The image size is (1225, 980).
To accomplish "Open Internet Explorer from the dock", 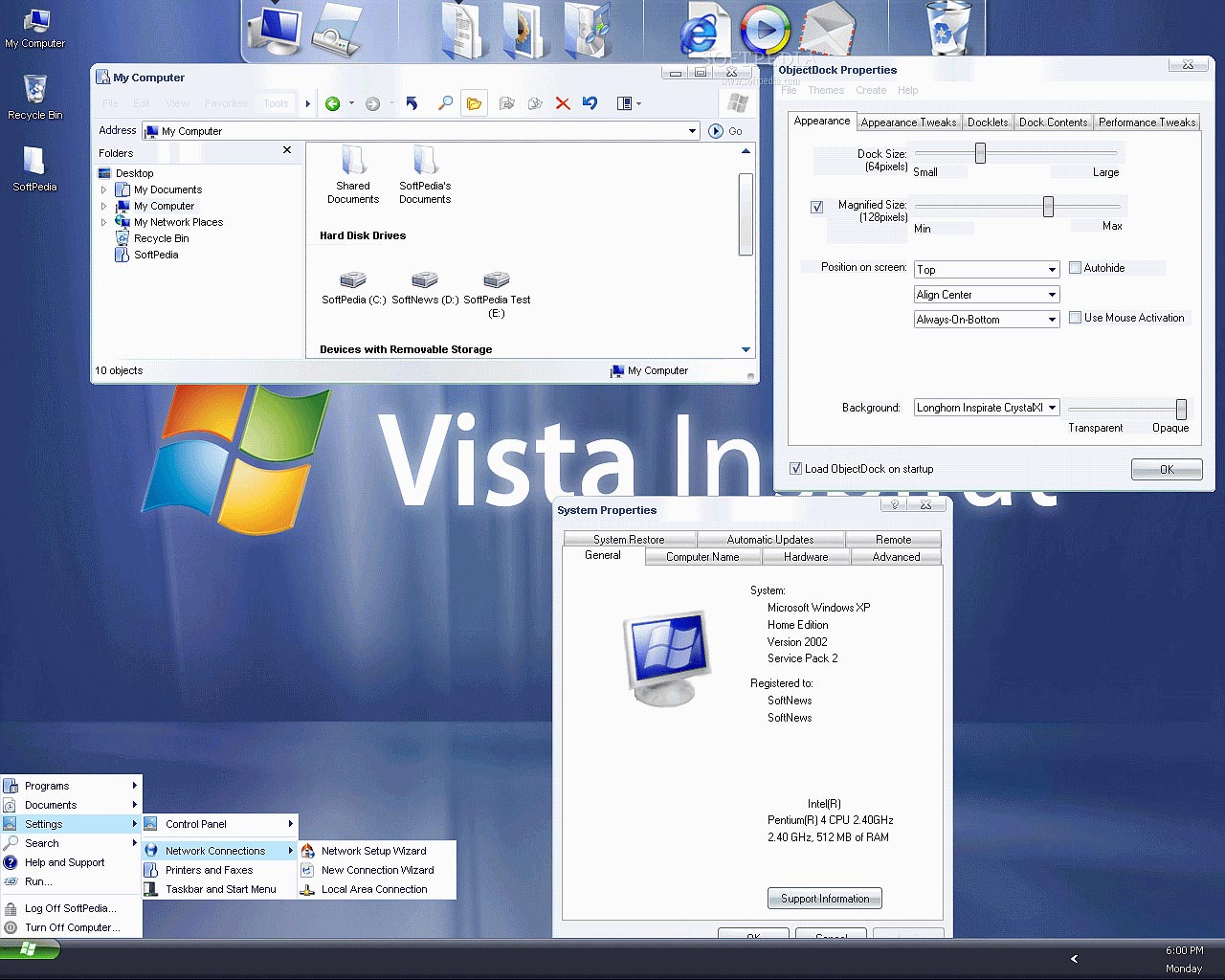I will coord(700,33).
